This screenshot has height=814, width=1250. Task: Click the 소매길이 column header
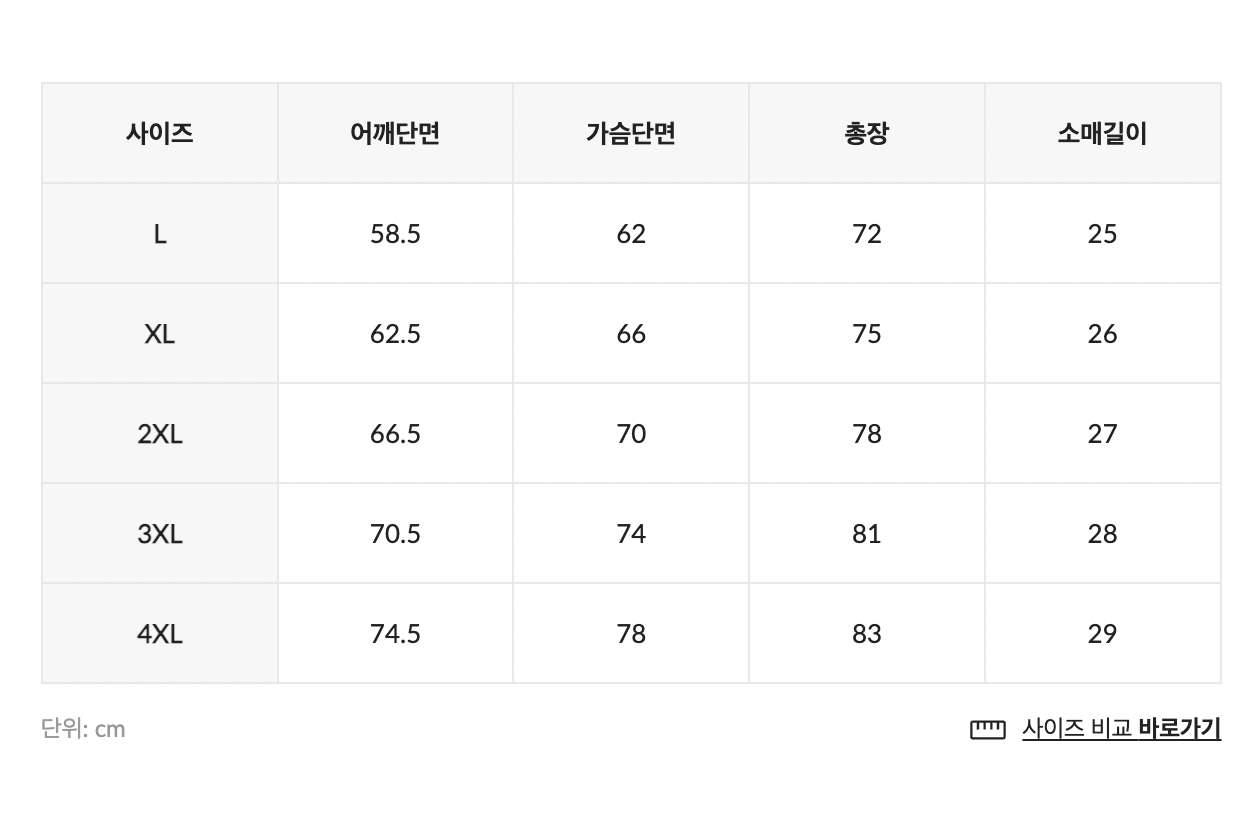coord(1102,133)
